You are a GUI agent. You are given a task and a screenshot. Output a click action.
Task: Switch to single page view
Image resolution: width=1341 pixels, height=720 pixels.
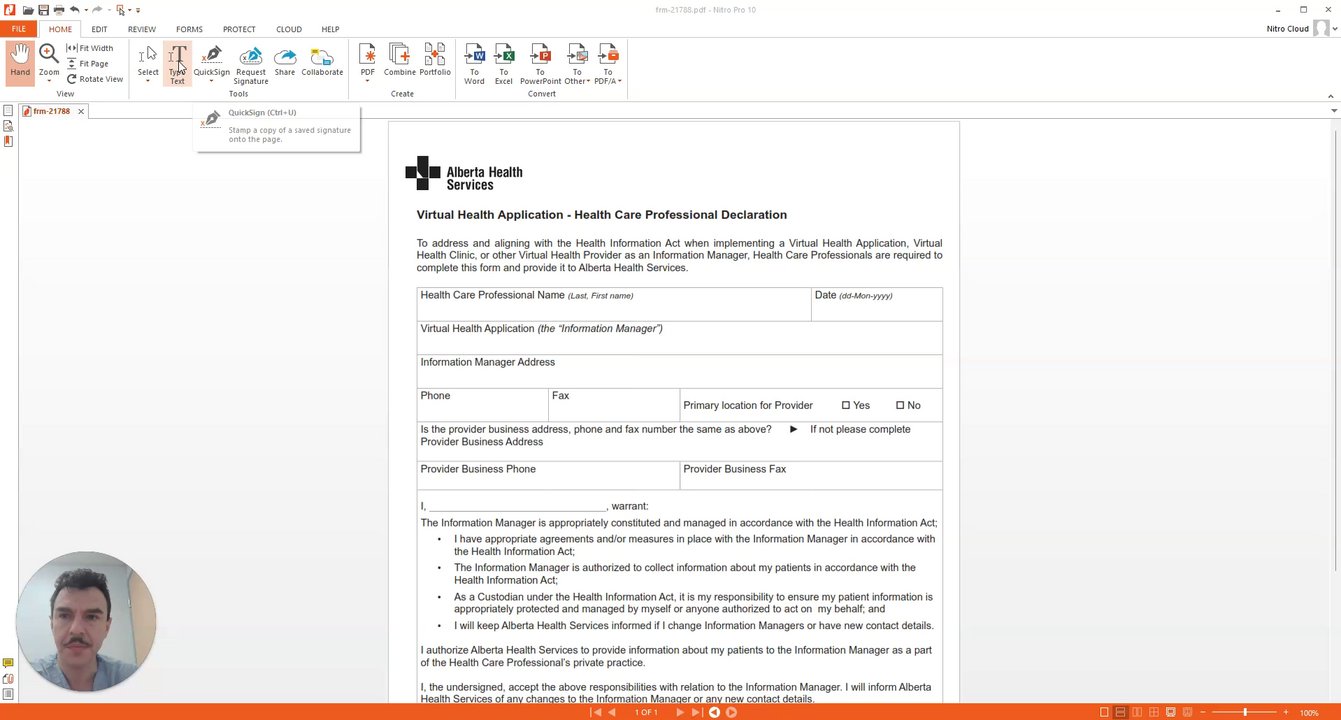click(1104, 712)
